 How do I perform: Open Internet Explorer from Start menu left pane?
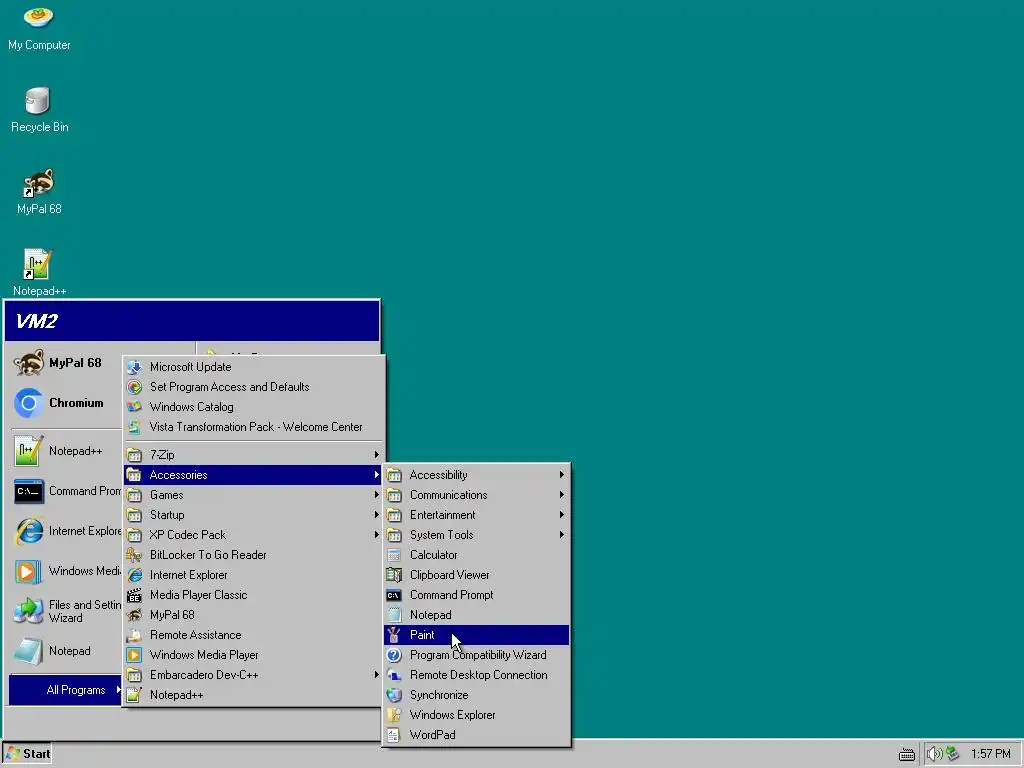pos(65,531)
